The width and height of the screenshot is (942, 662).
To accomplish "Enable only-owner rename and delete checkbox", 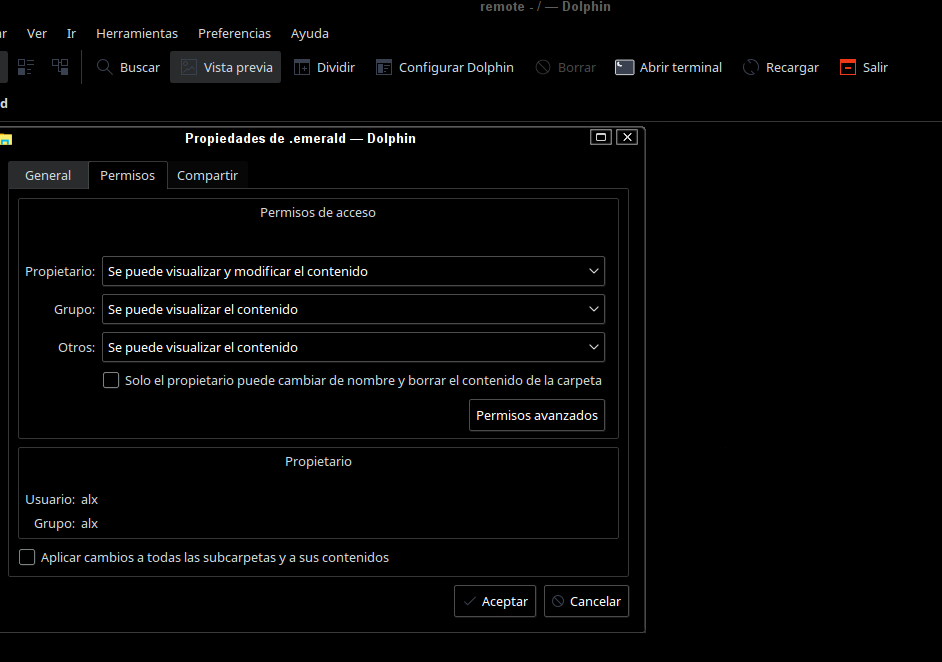I will [111, 380].
